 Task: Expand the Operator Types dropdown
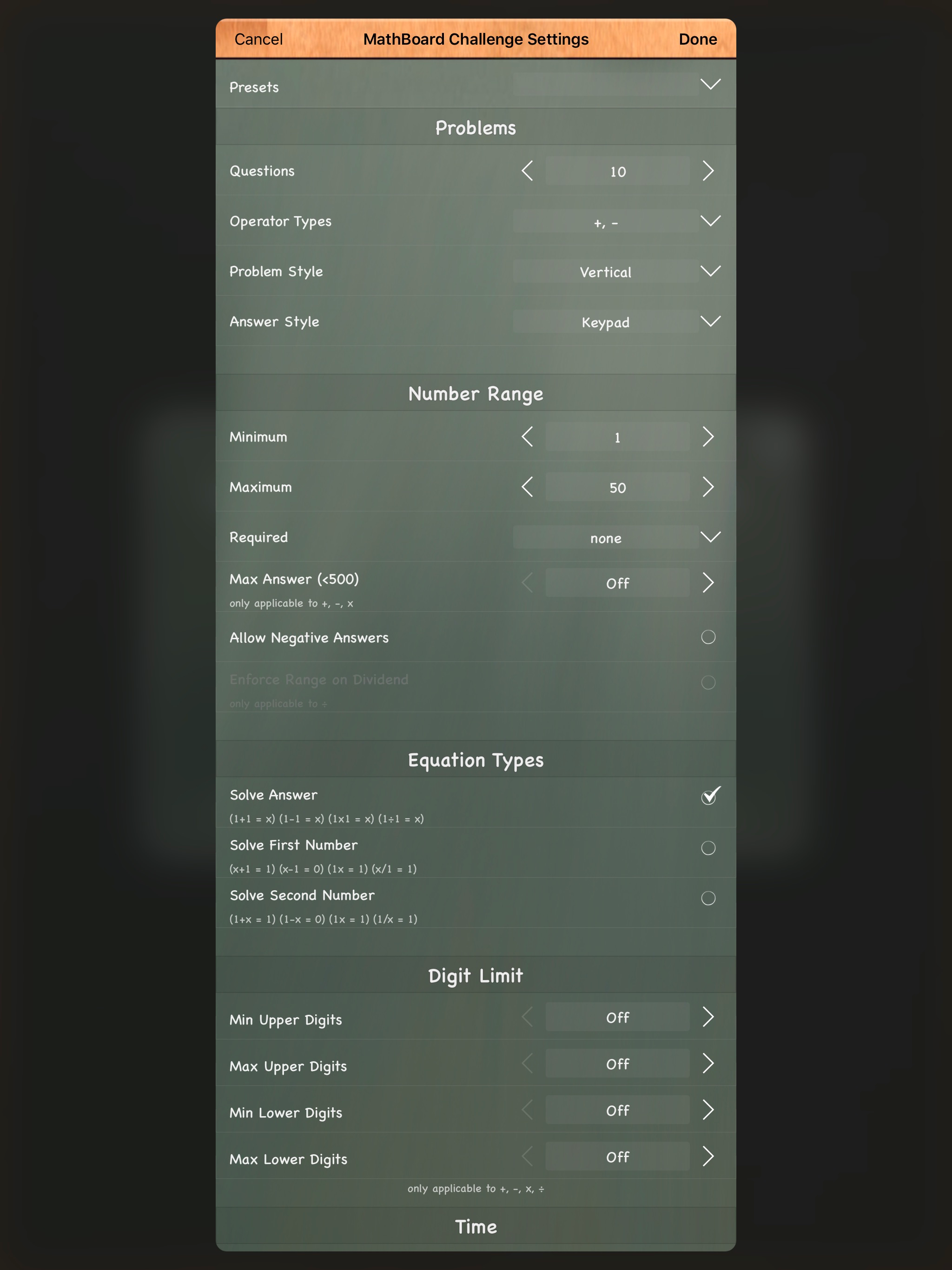click(x=710, y=221)
